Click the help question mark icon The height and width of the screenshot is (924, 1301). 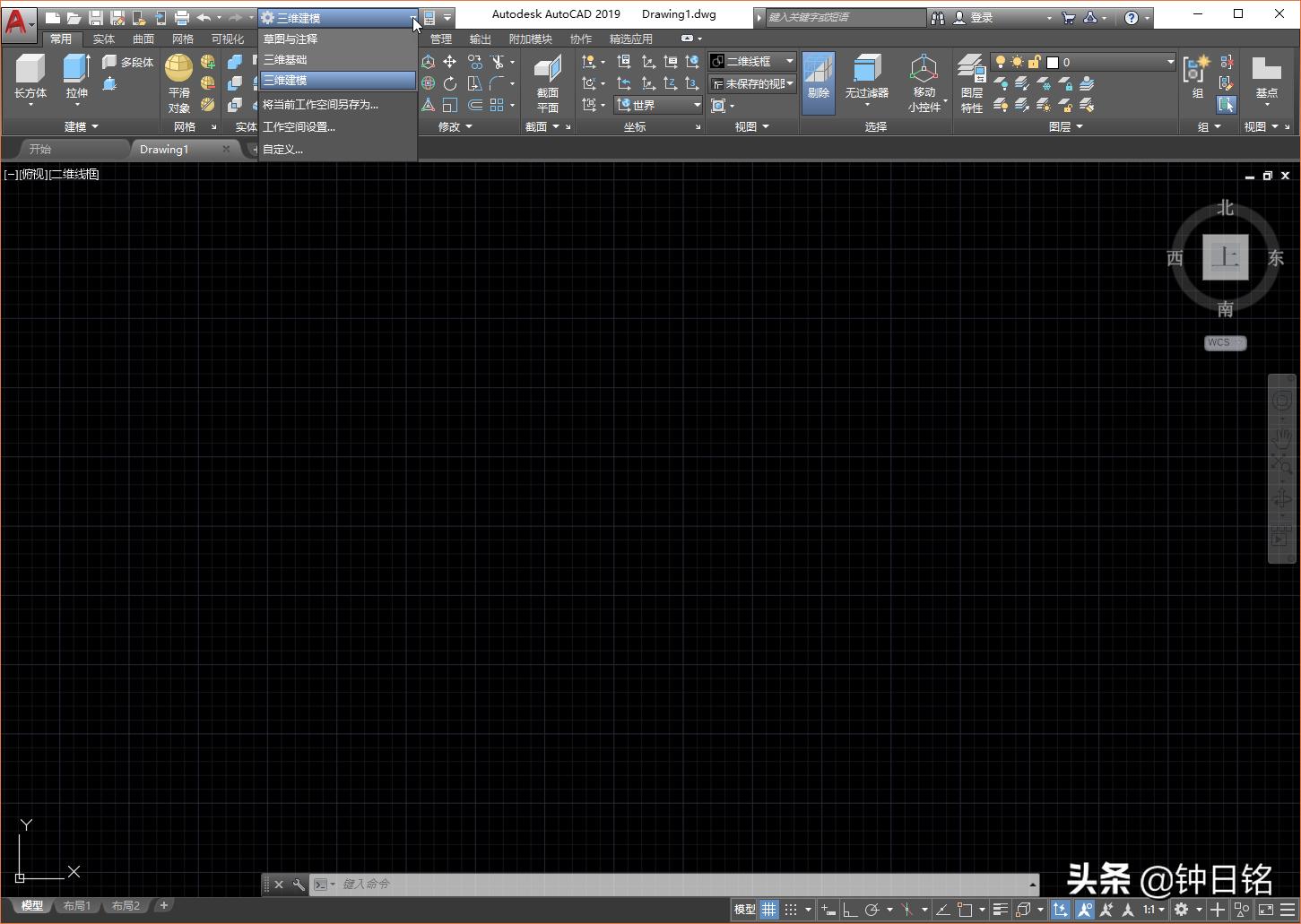coord(1132,17)
